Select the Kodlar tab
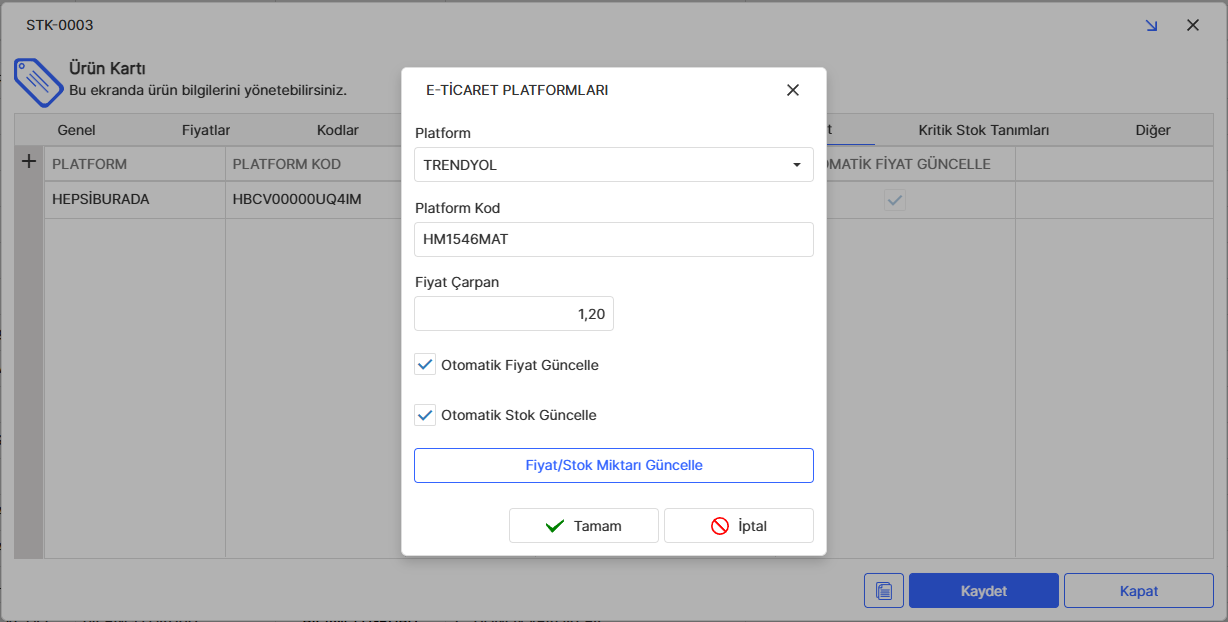 click(x=337, y=130)
